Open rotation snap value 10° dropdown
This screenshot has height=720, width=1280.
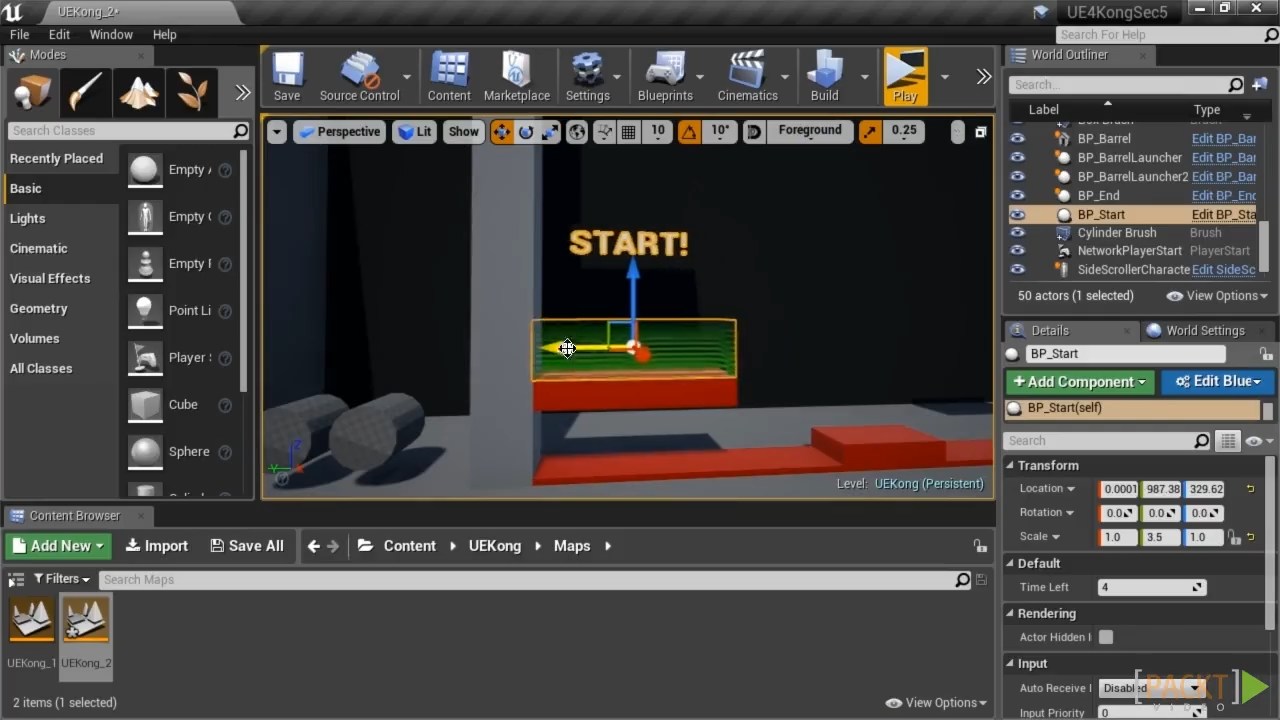click(x=720, y=131)
